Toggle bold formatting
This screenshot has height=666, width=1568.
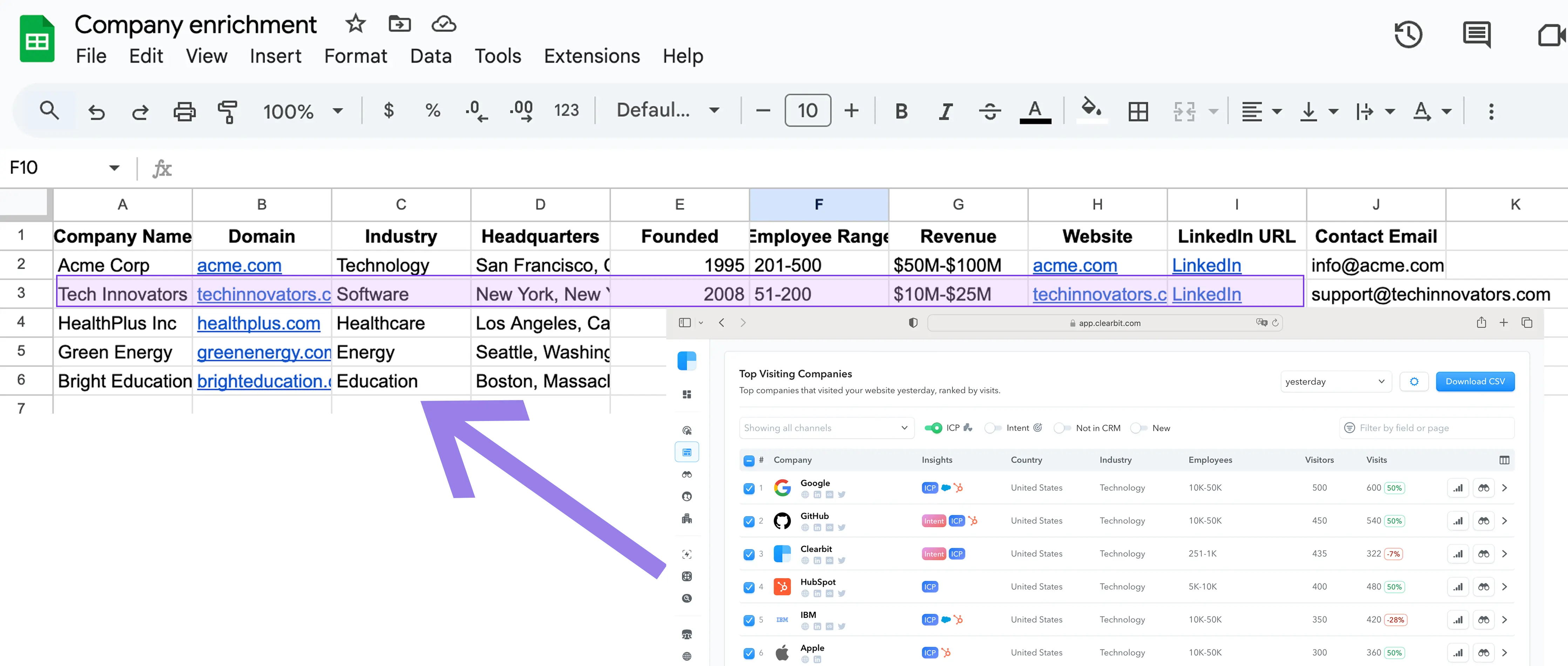coord(901,111)
